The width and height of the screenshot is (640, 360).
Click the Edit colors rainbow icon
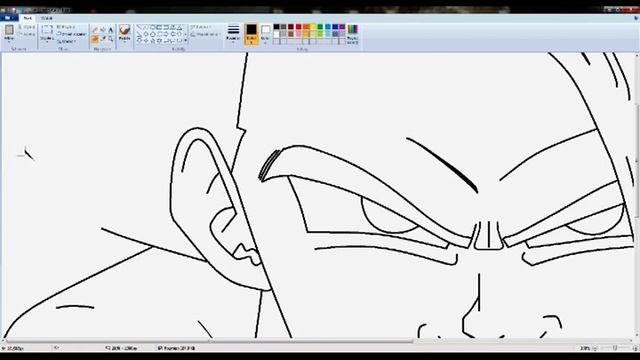pos(353,29)
